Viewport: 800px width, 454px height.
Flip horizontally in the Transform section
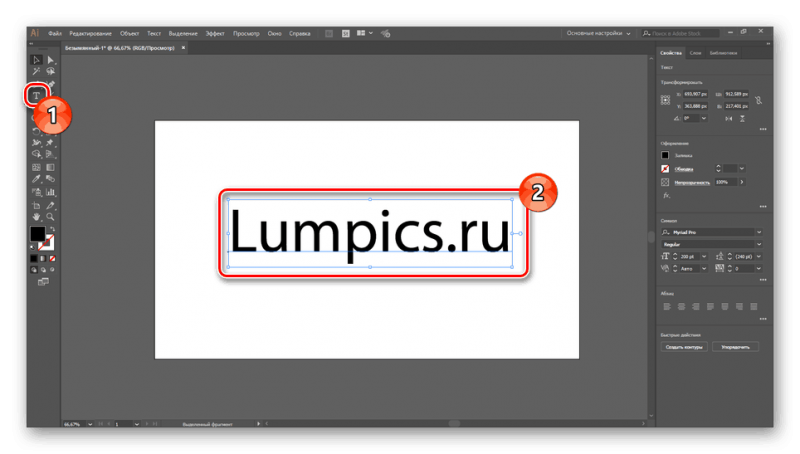coord(729,119)
